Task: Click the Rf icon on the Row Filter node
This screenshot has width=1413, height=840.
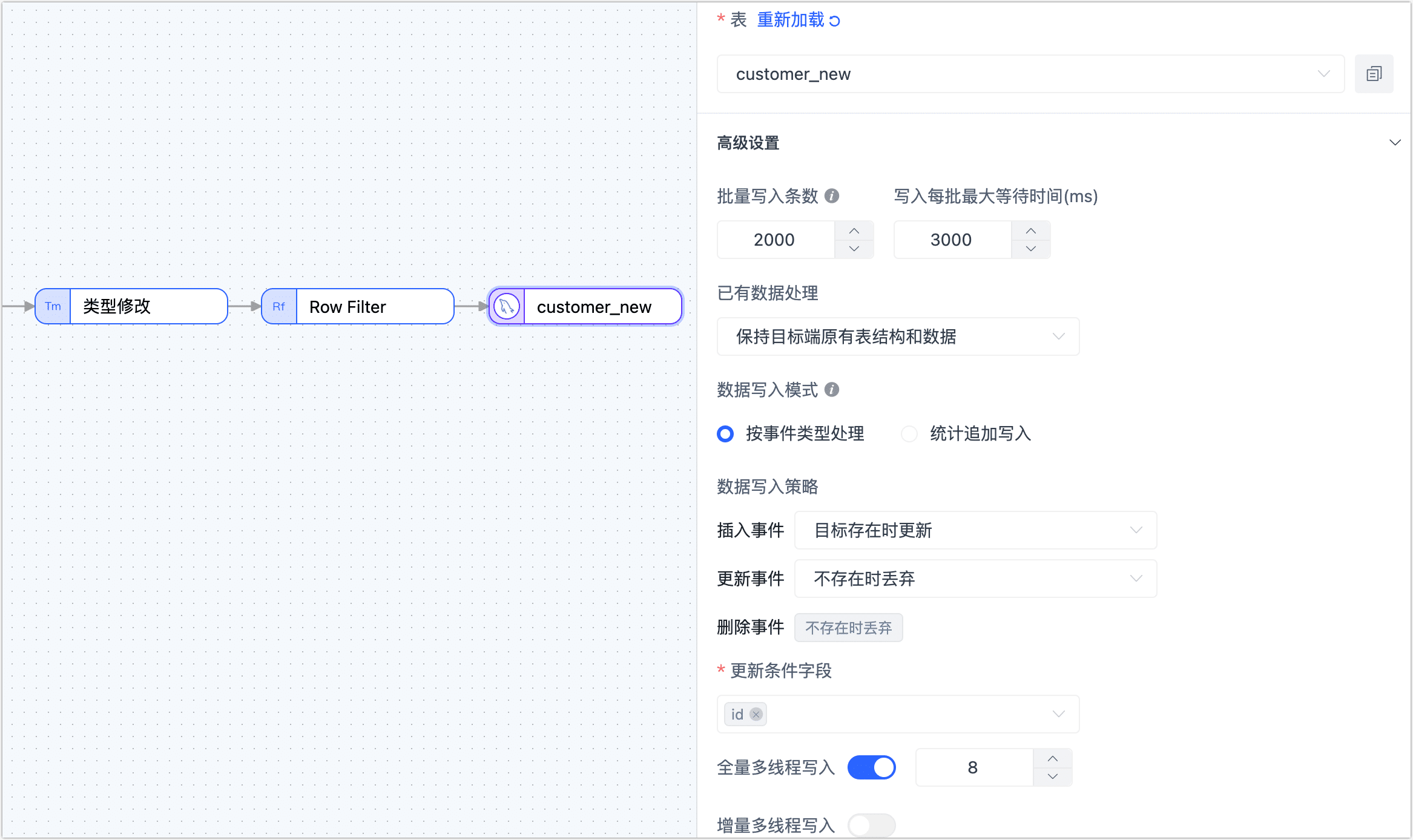Action: click(278, 306)
